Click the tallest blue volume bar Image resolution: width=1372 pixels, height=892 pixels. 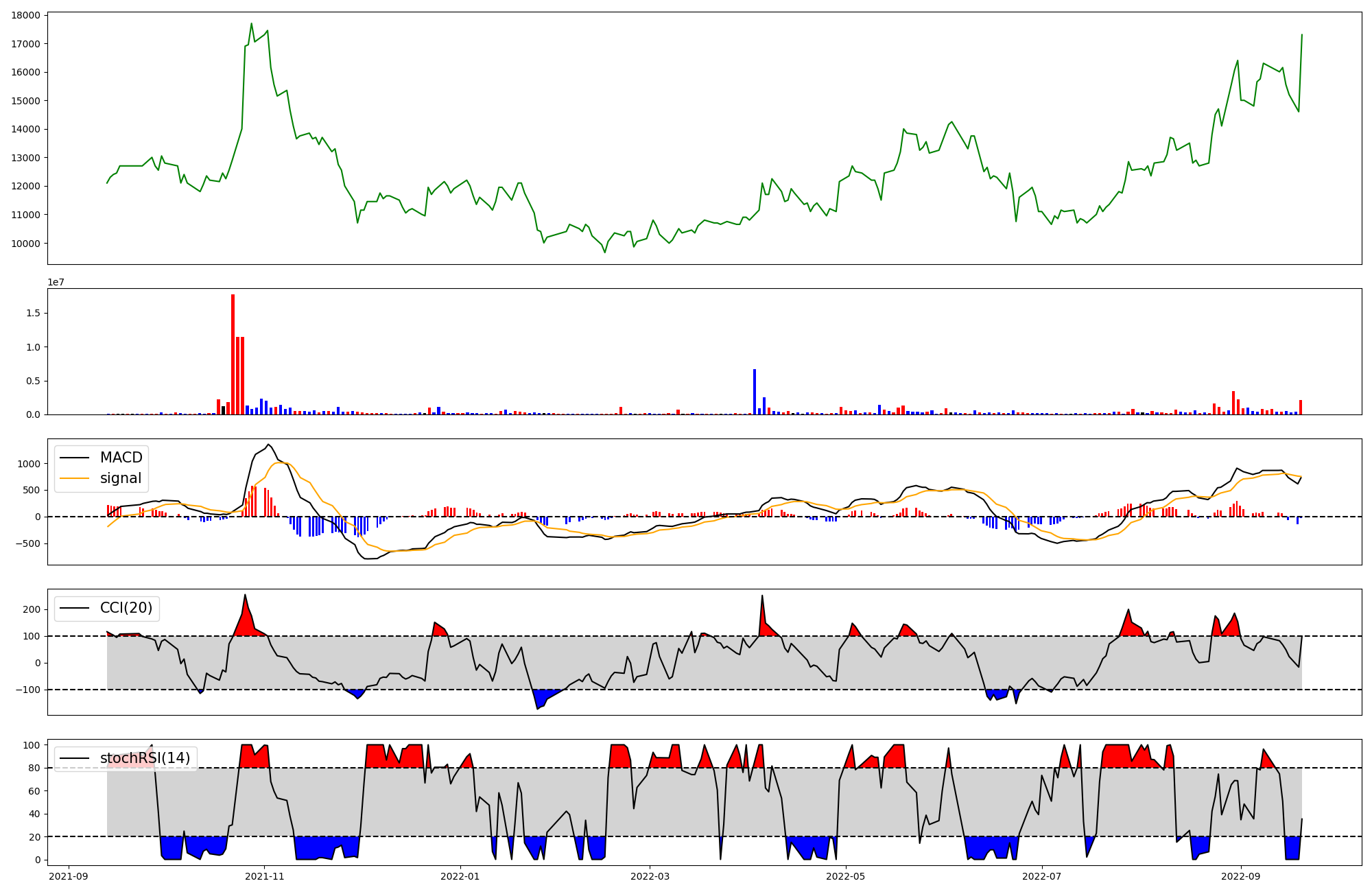(x=755, y=391)
